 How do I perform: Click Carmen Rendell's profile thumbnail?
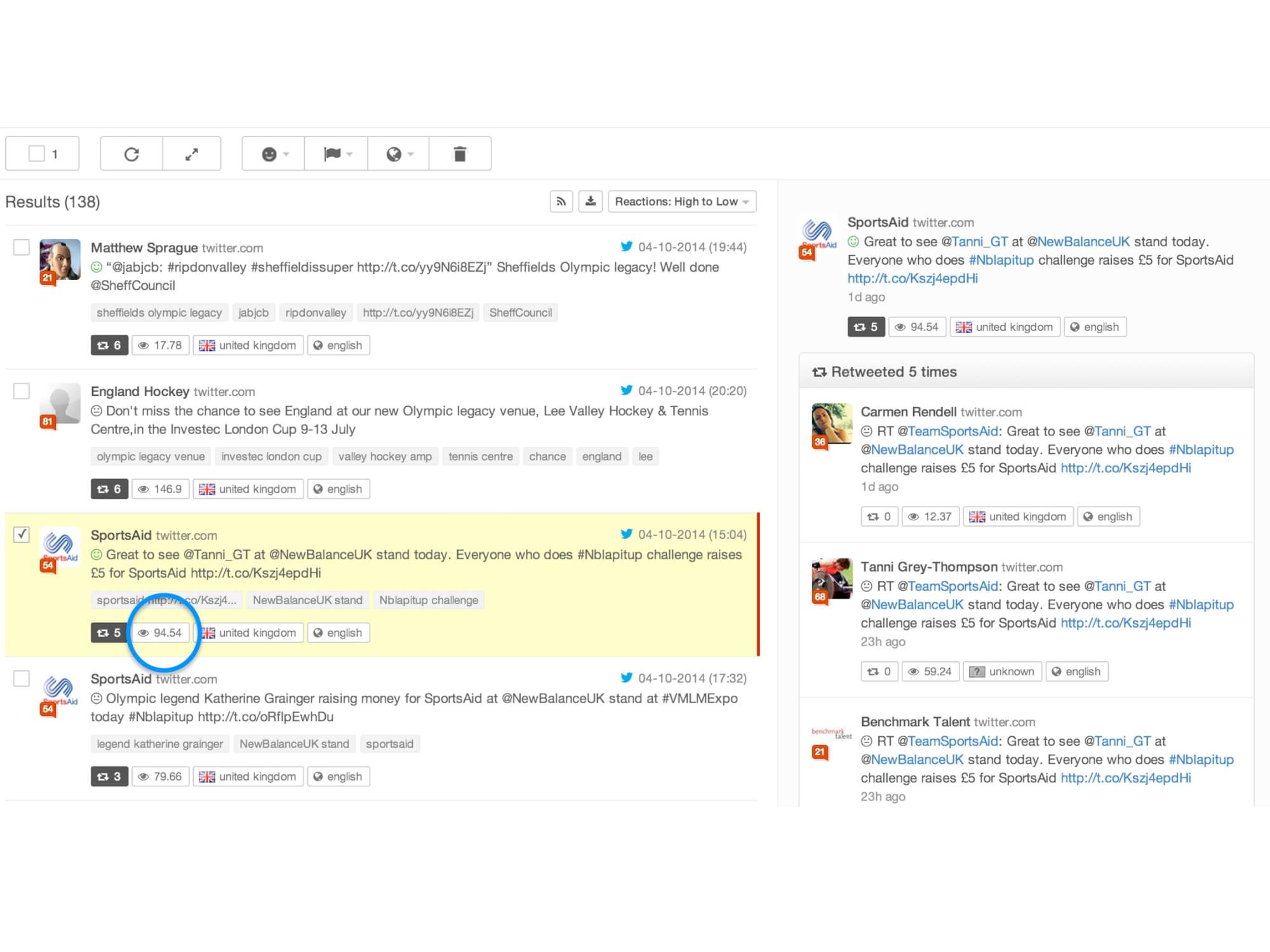(831, 423)
